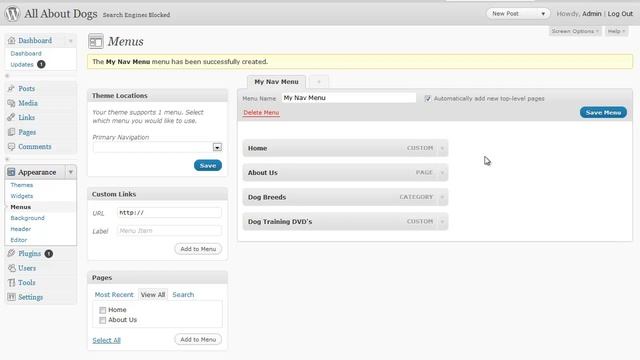Open the Dashboard sub-item link
640x360 pixels.
(26, 53)
